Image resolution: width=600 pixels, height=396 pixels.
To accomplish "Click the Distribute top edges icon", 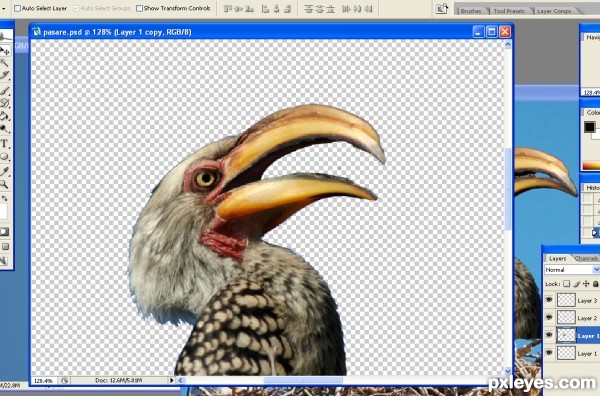I will [308, 8].
